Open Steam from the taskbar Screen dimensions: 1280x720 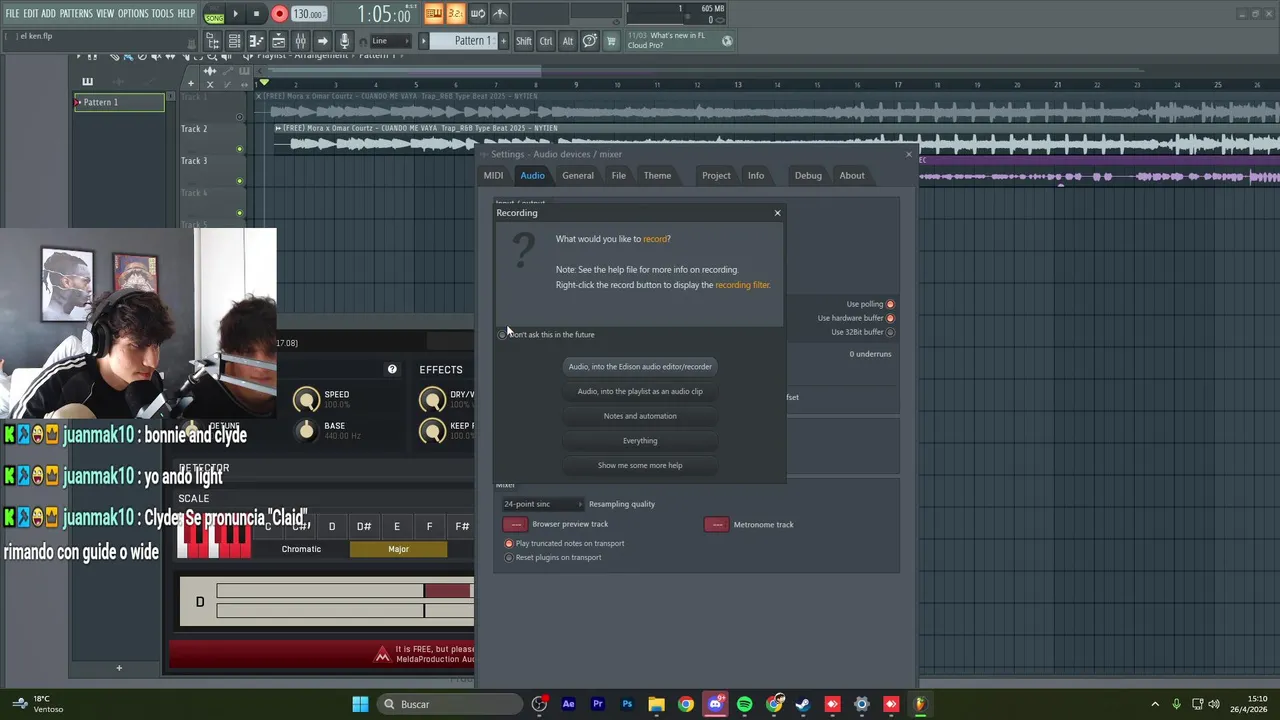[803, 704]
